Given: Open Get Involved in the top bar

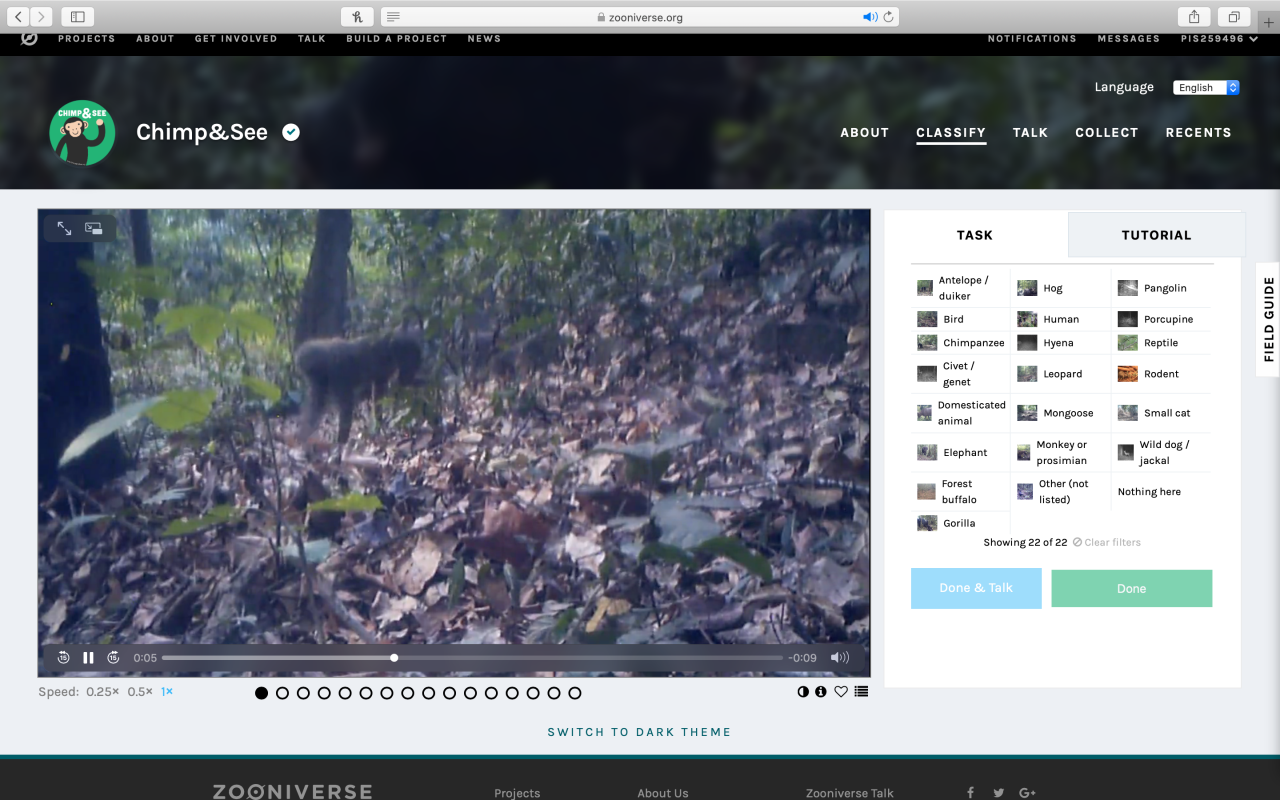Looking at the screenshot, I should coord(236,39).
